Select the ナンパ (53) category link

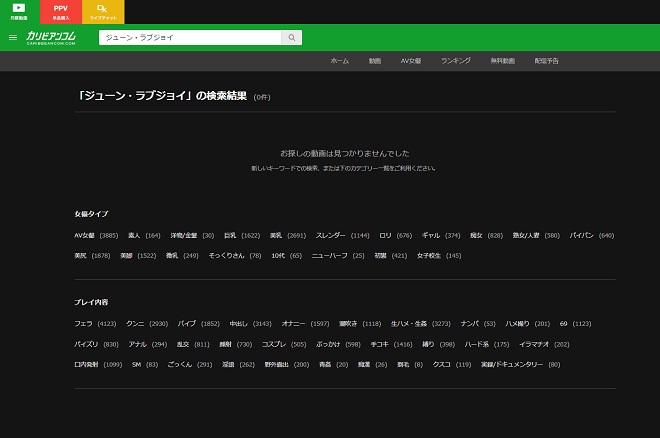(x=478, y=324)
